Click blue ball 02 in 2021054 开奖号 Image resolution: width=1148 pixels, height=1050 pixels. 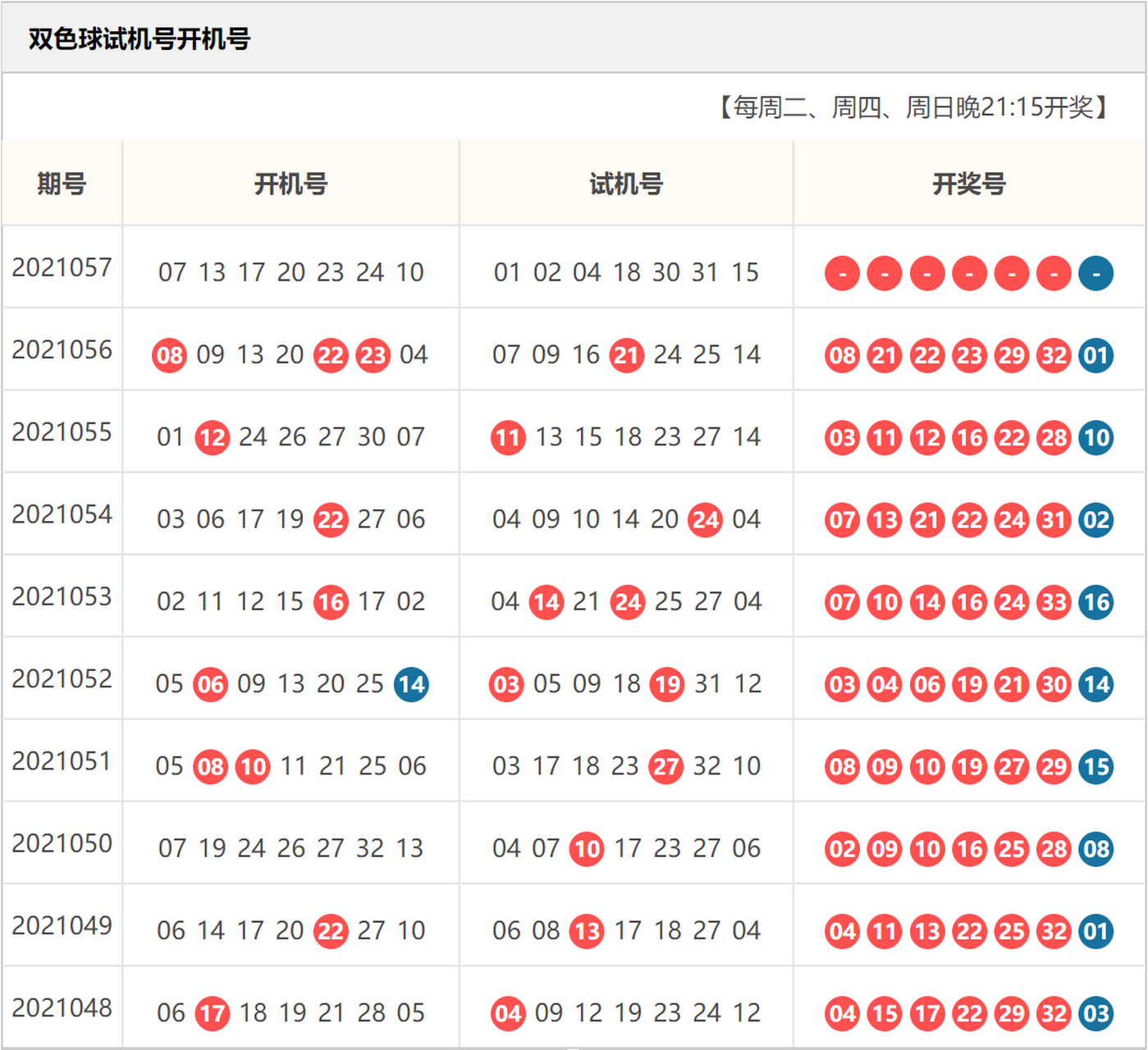click(1096, 520)
